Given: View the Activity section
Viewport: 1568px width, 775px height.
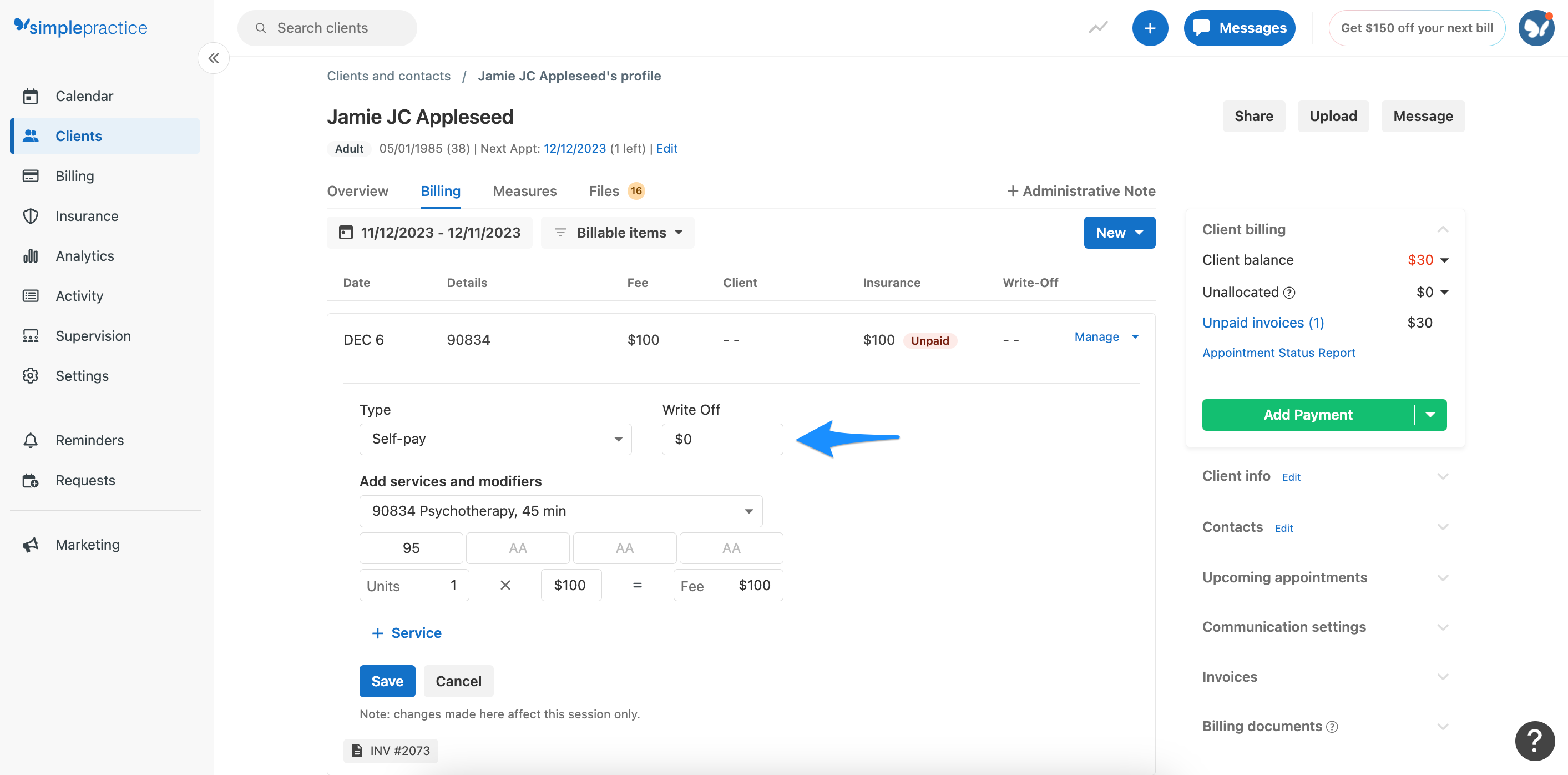Looking at the screenshot, I should [x=79, y=295].
